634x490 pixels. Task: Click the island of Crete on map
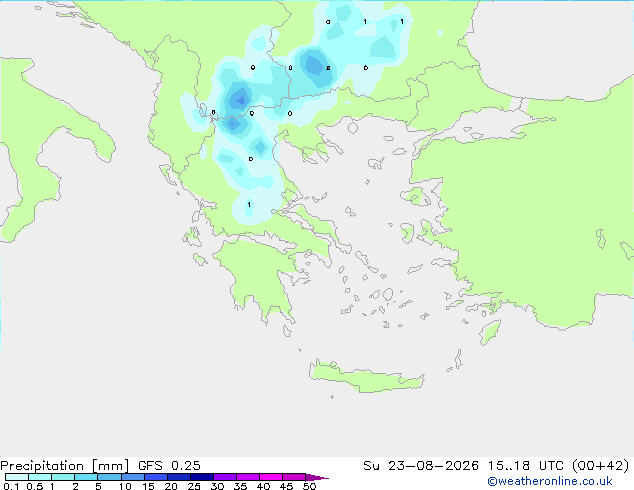tap(366, 377)
